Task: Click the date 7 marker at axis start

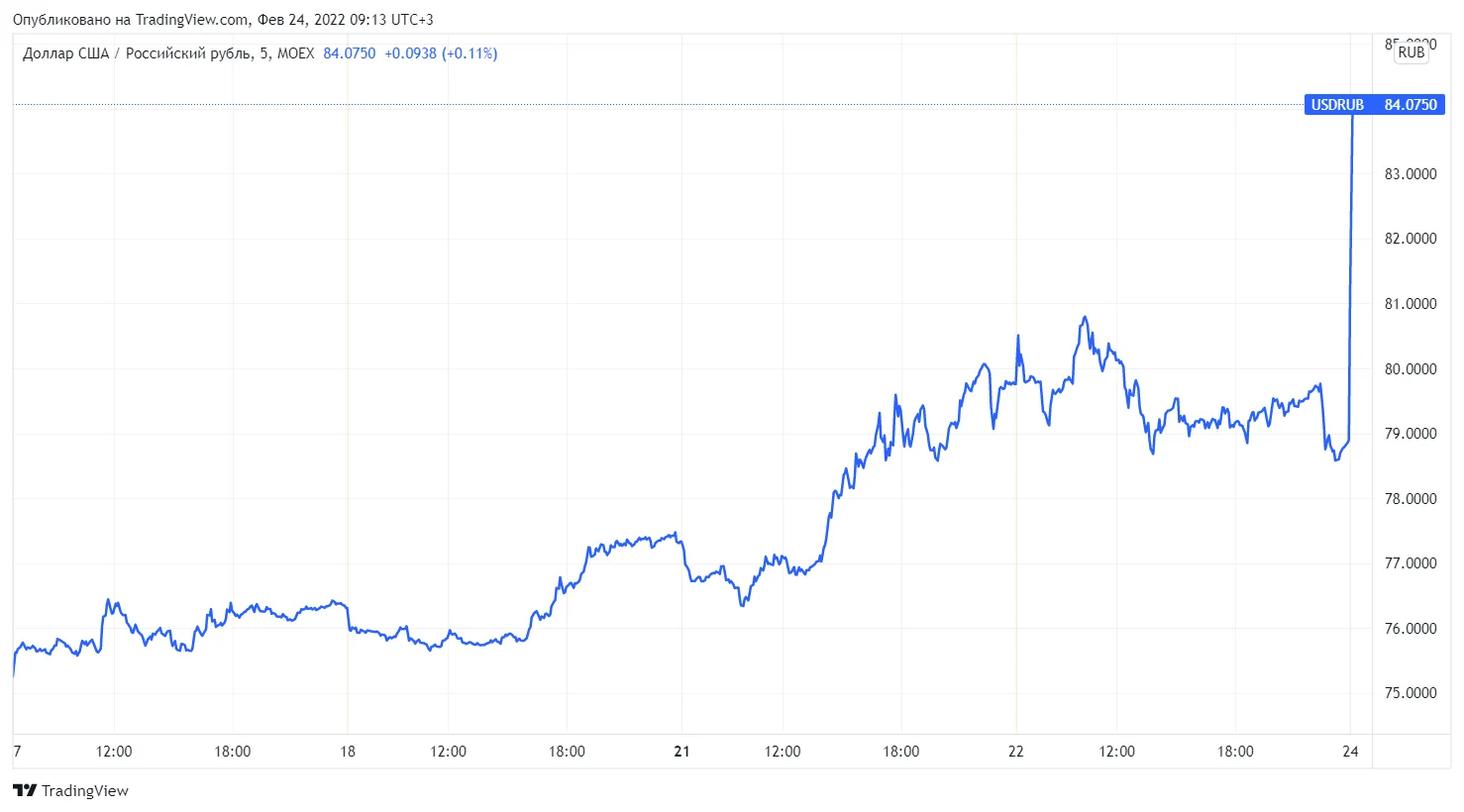Action: (x=17, y=752)
